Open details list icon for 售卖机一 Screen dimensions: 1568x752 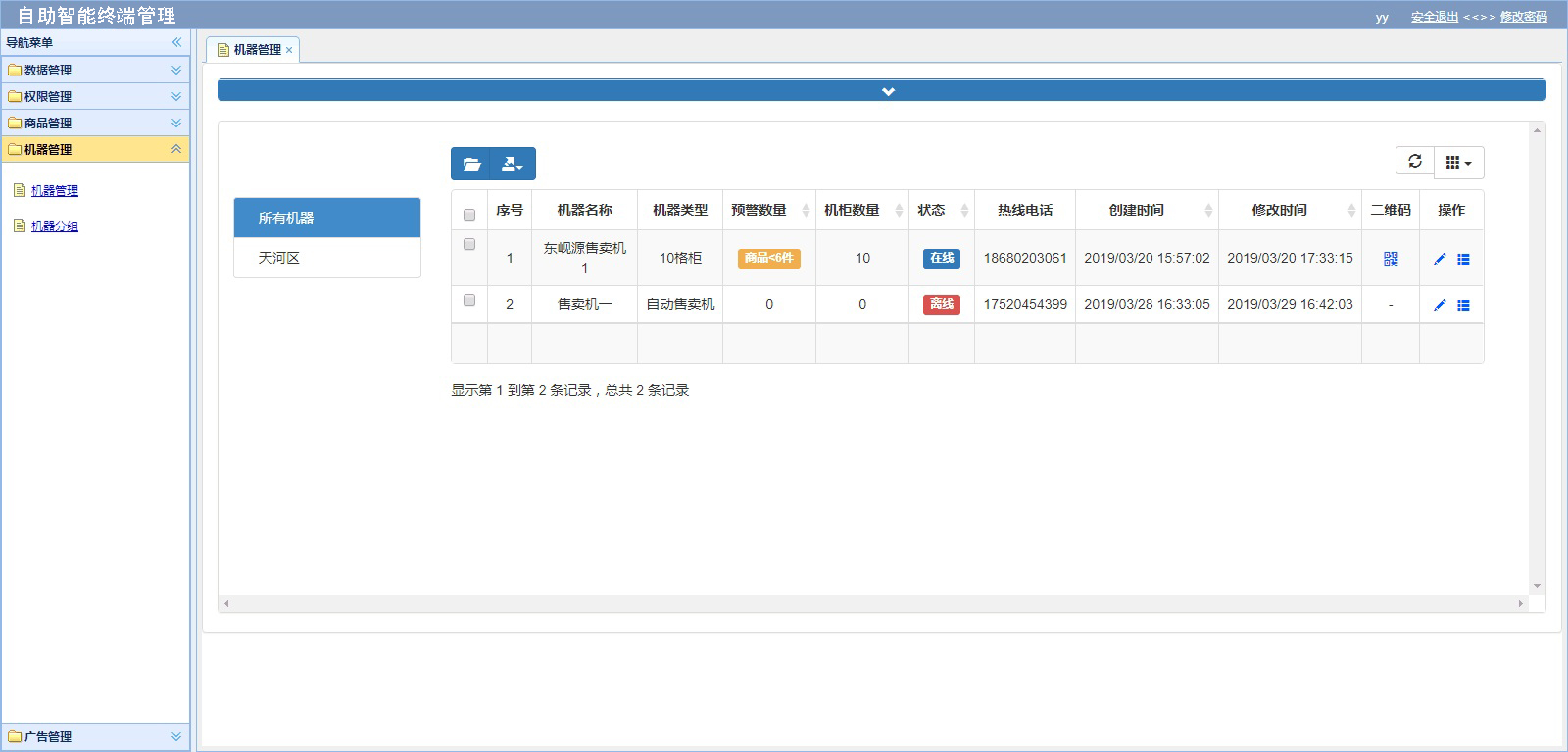pyautogui.click(x=1463, y=305)
